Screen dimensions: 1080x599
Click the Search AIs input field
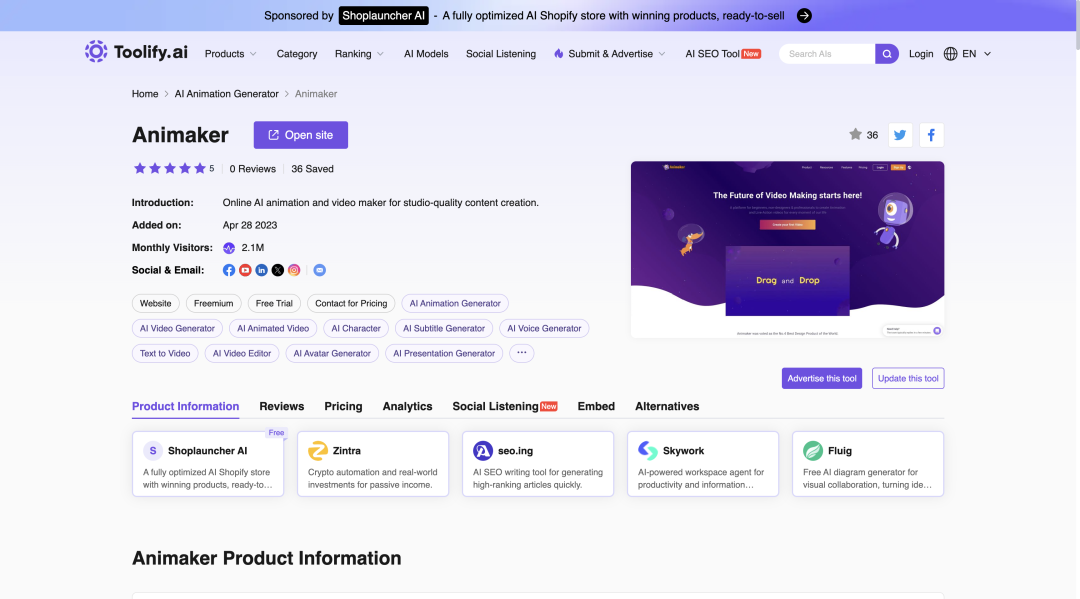point(827,54)
